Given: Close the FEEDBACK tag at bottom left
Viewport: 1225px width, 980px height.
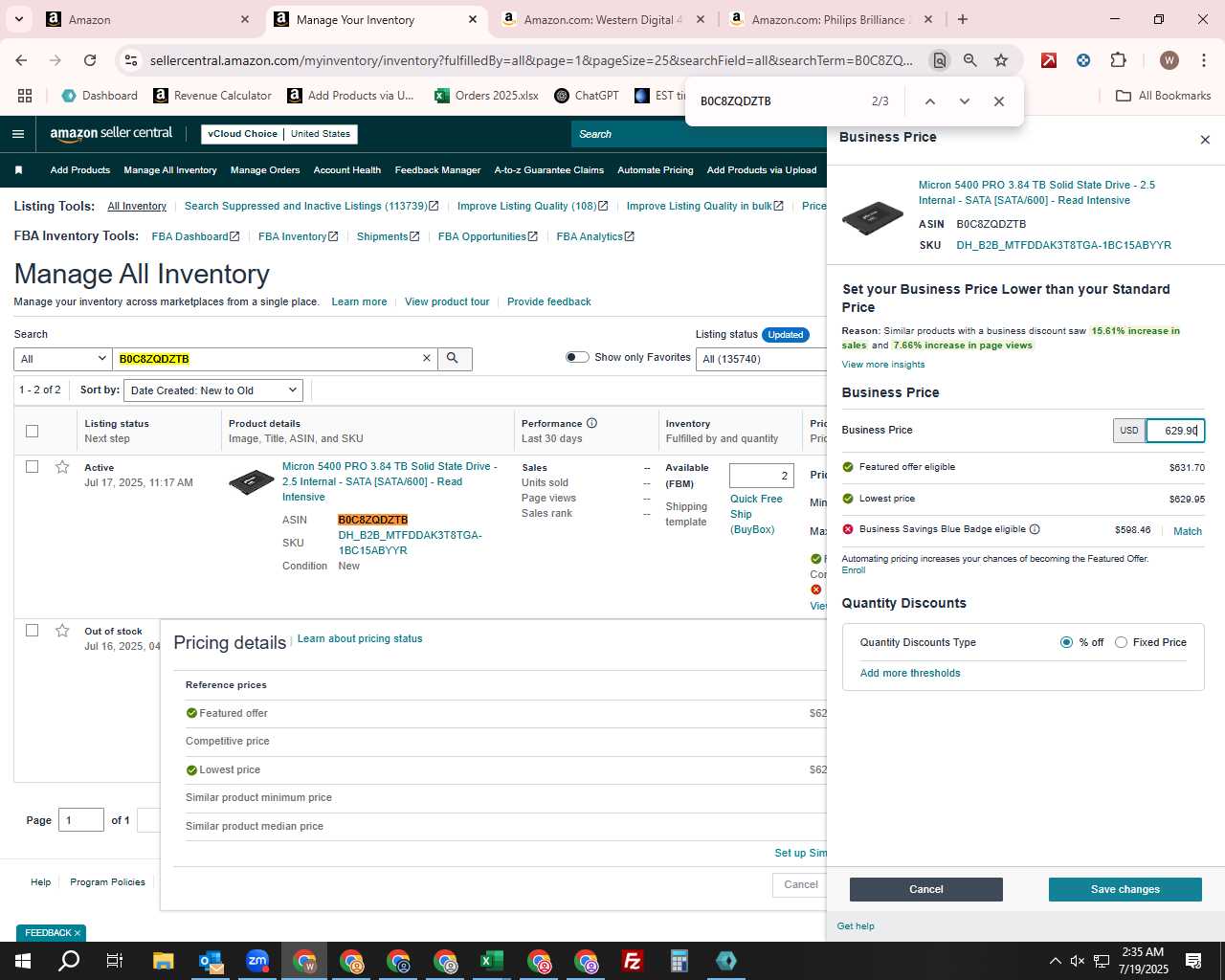Looking at the screenshot, I should pyautogui.click(x=78, y=933).
